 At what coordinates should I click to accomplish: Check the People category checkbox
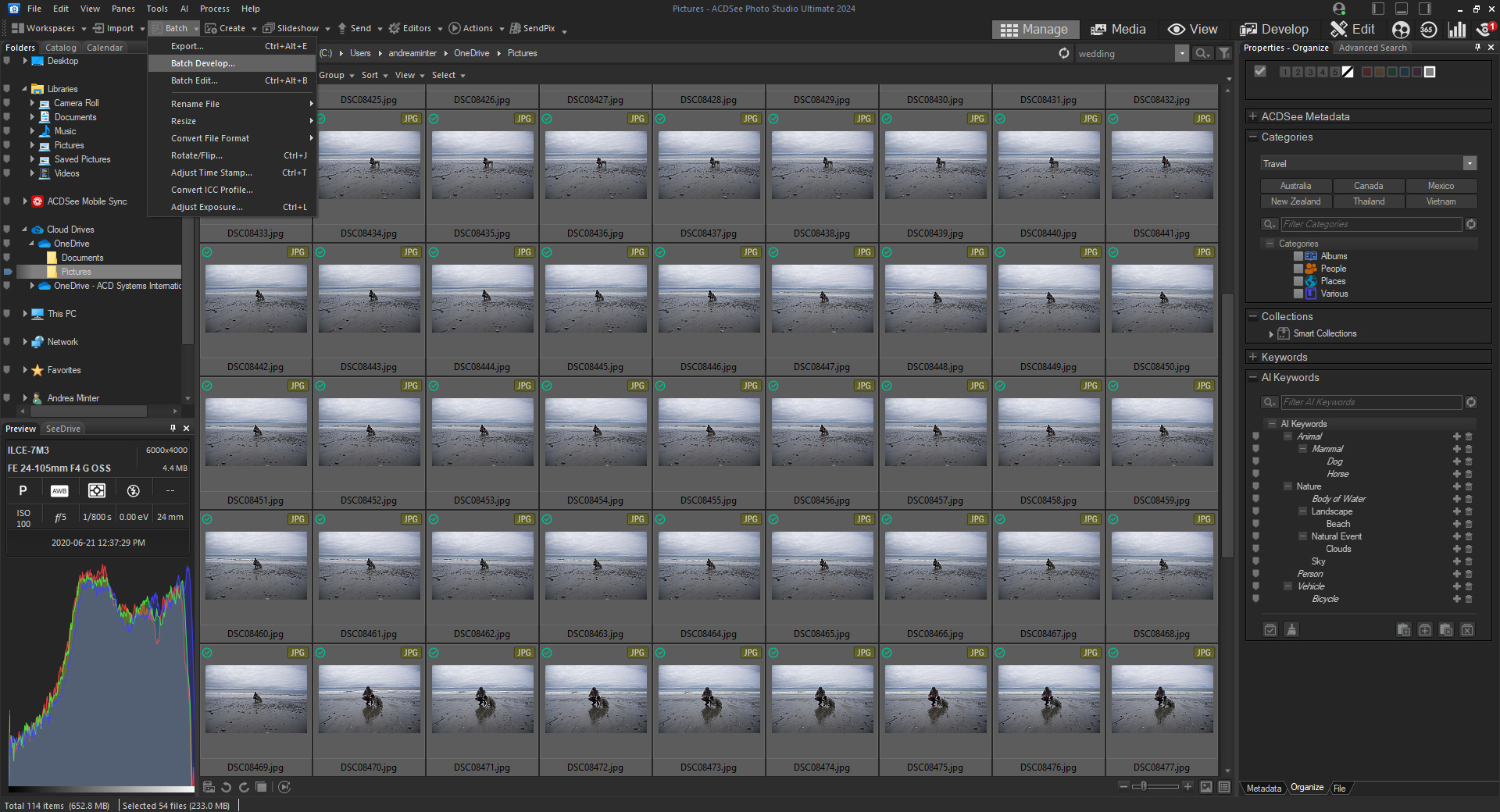(x=1298, y=269)
